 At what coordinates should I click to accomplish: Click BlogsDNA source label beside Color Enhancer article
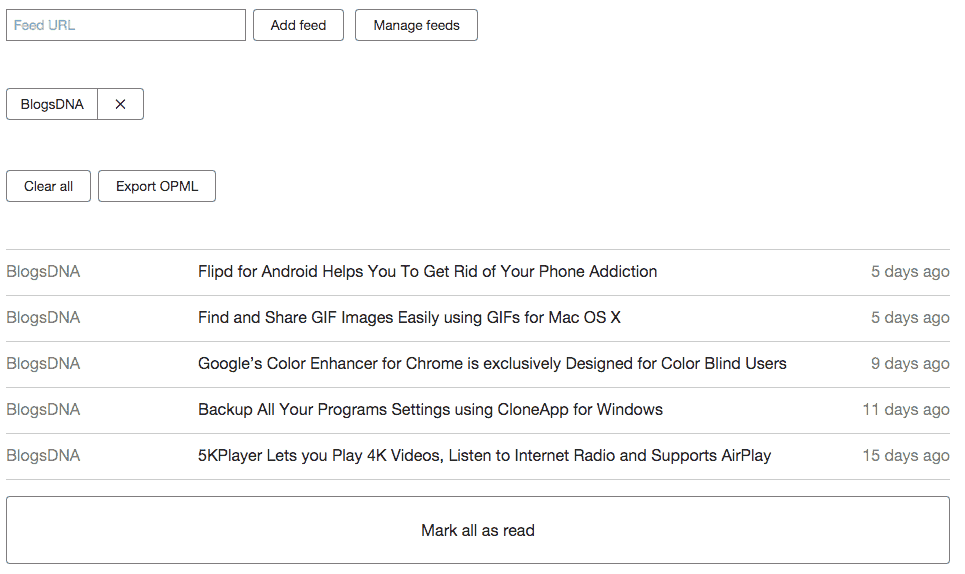pyautogui.click(x=43, y=364)
